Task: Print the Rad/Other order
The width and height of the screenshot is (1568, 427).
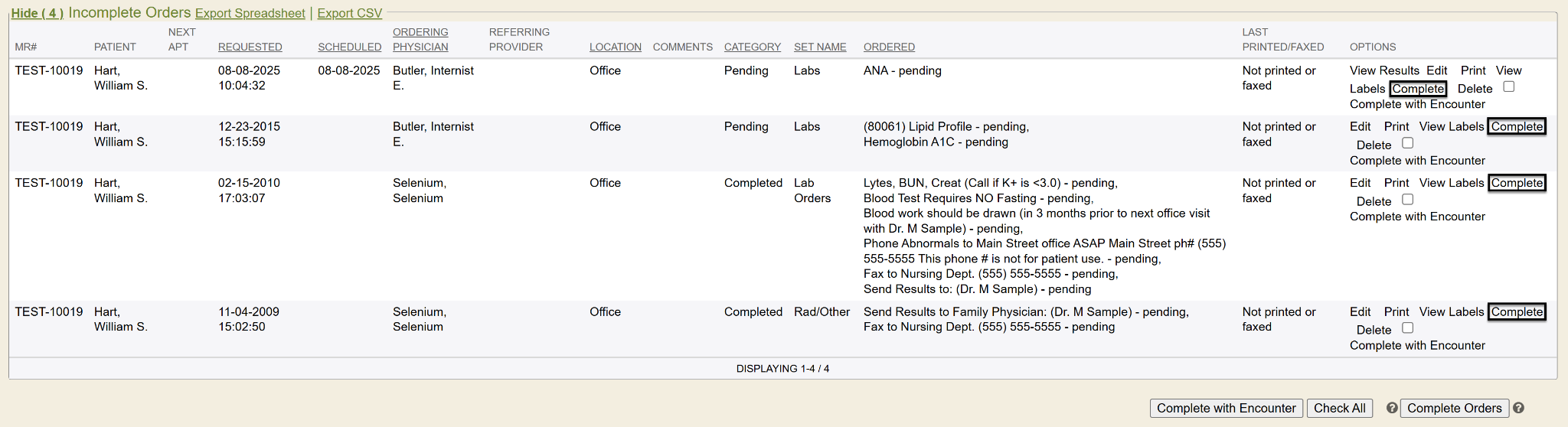Action: (1396, 311)
